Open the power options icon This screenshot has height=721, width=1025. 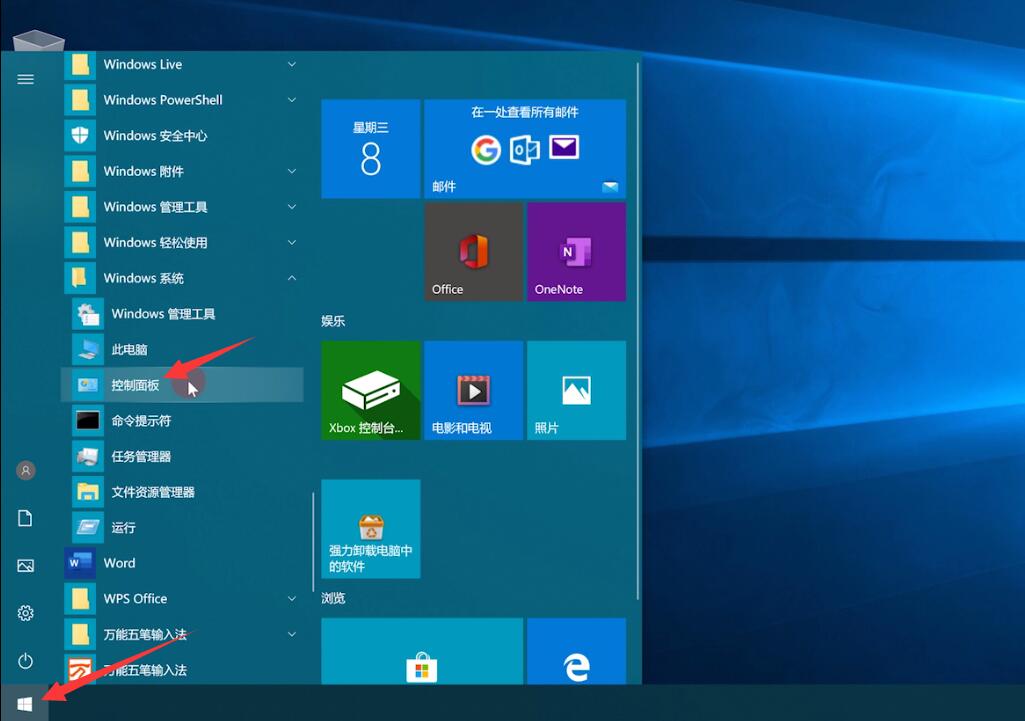25,661
